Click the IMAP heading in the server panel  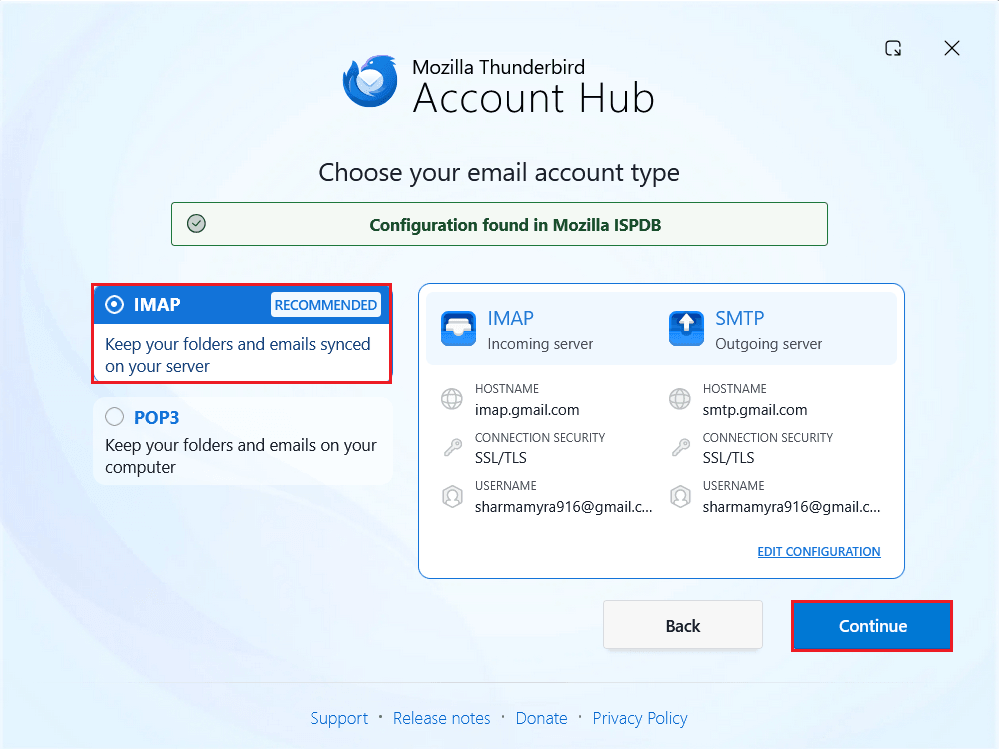510,318
